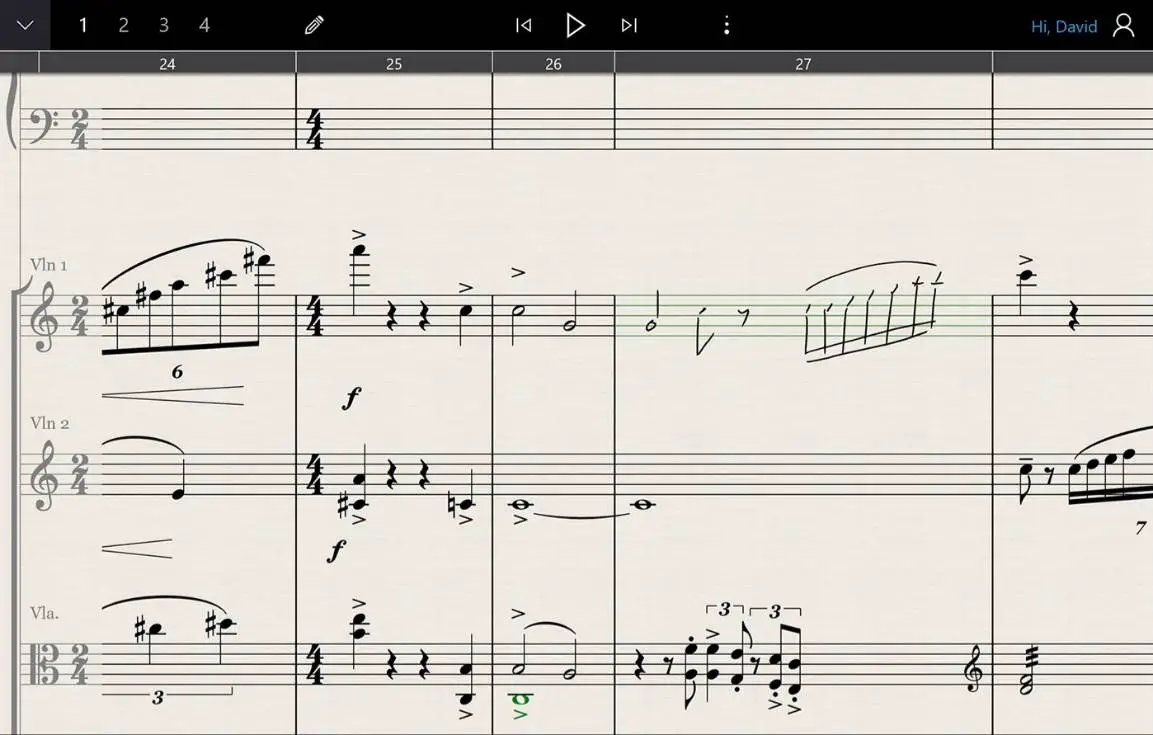
Task: Switch to page tab 1
Action: coord(83,26)
